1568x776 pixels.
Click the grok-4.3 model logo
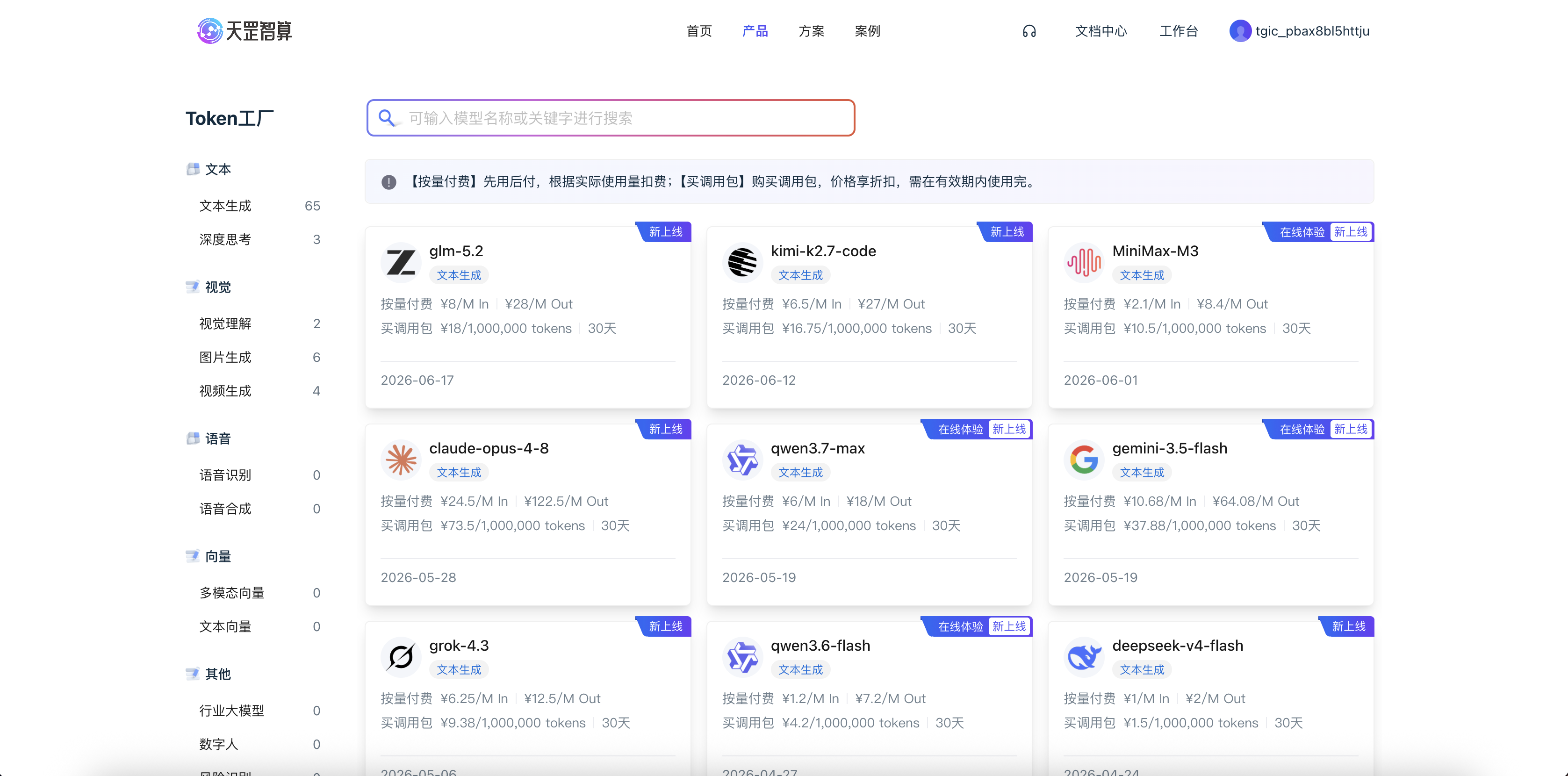point(401,657)
